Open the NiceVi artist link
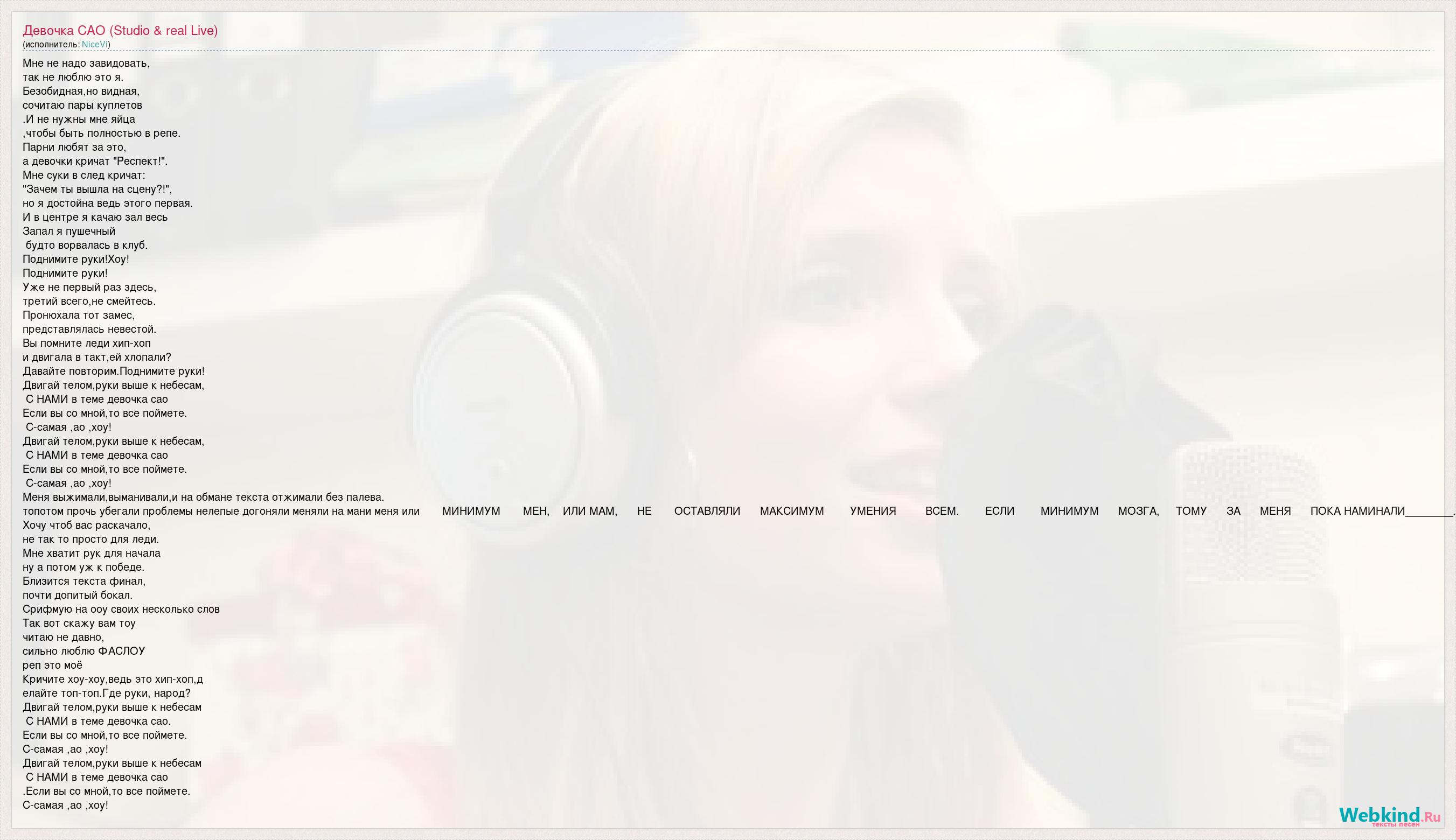The height and width of the screenshot is (840, 1456). pos(95,44)
